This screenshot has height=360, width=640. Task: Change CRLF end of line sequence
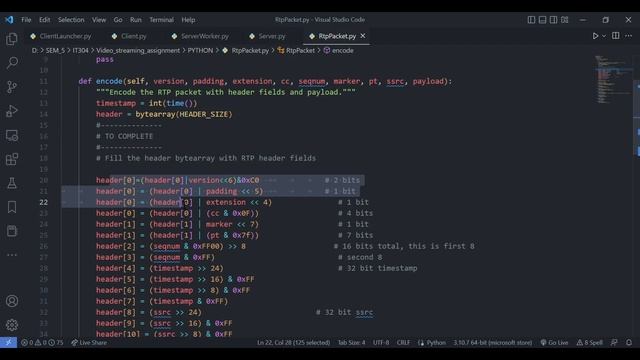pos(403,342)
